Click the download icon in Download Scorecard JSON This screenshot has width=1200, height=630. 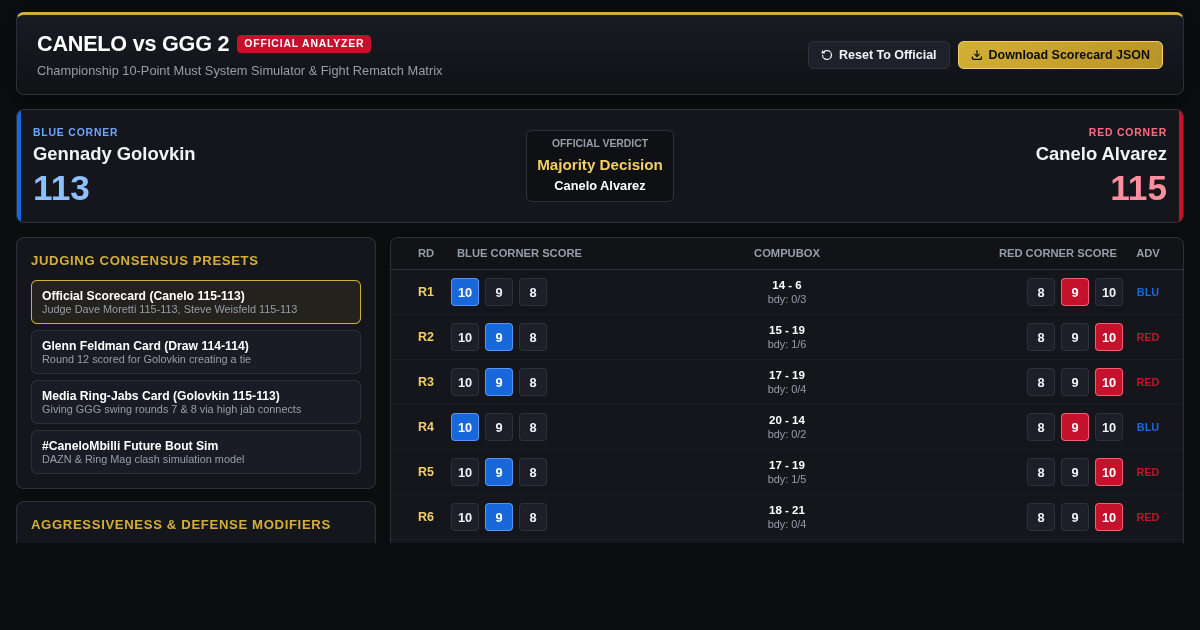pos(977,55)
